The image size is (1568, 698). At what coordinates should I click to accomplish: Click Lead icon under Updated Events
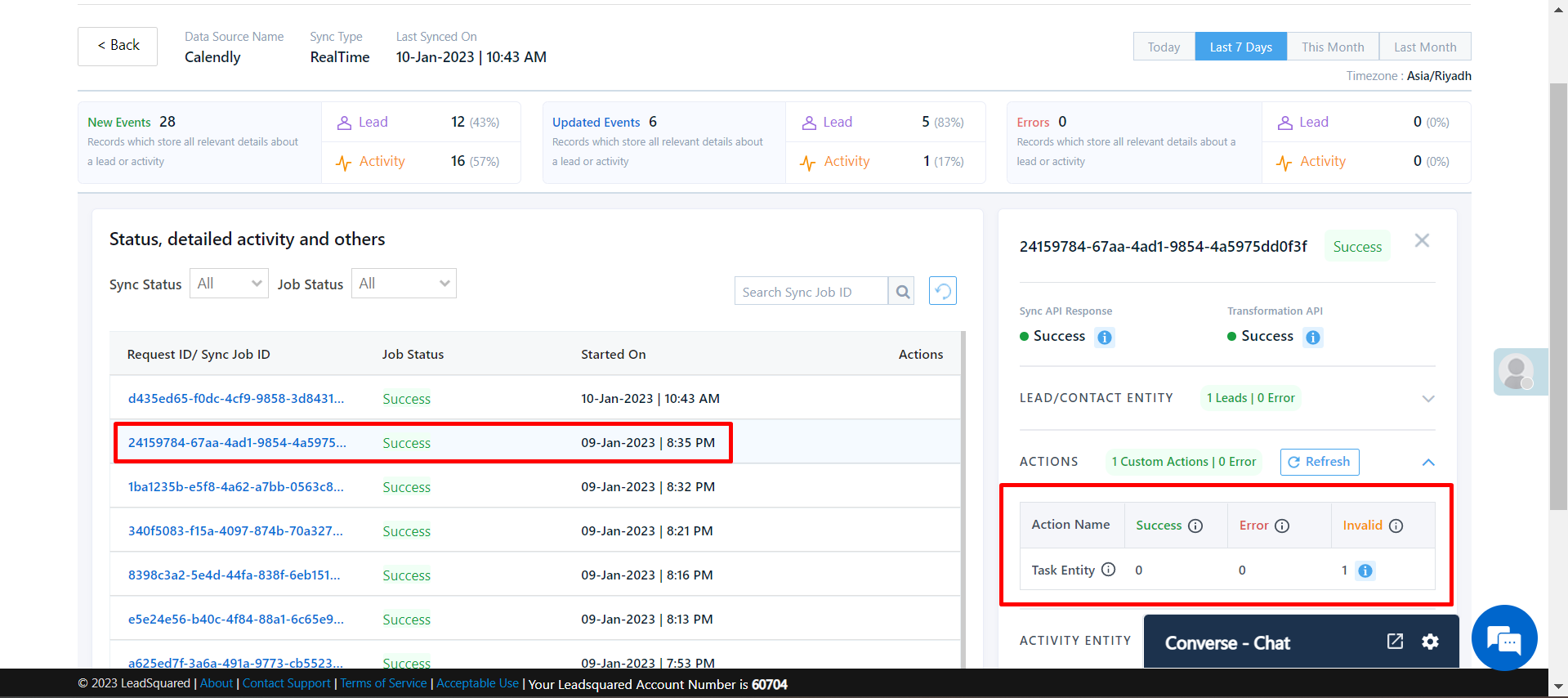(x=809, y=123)
